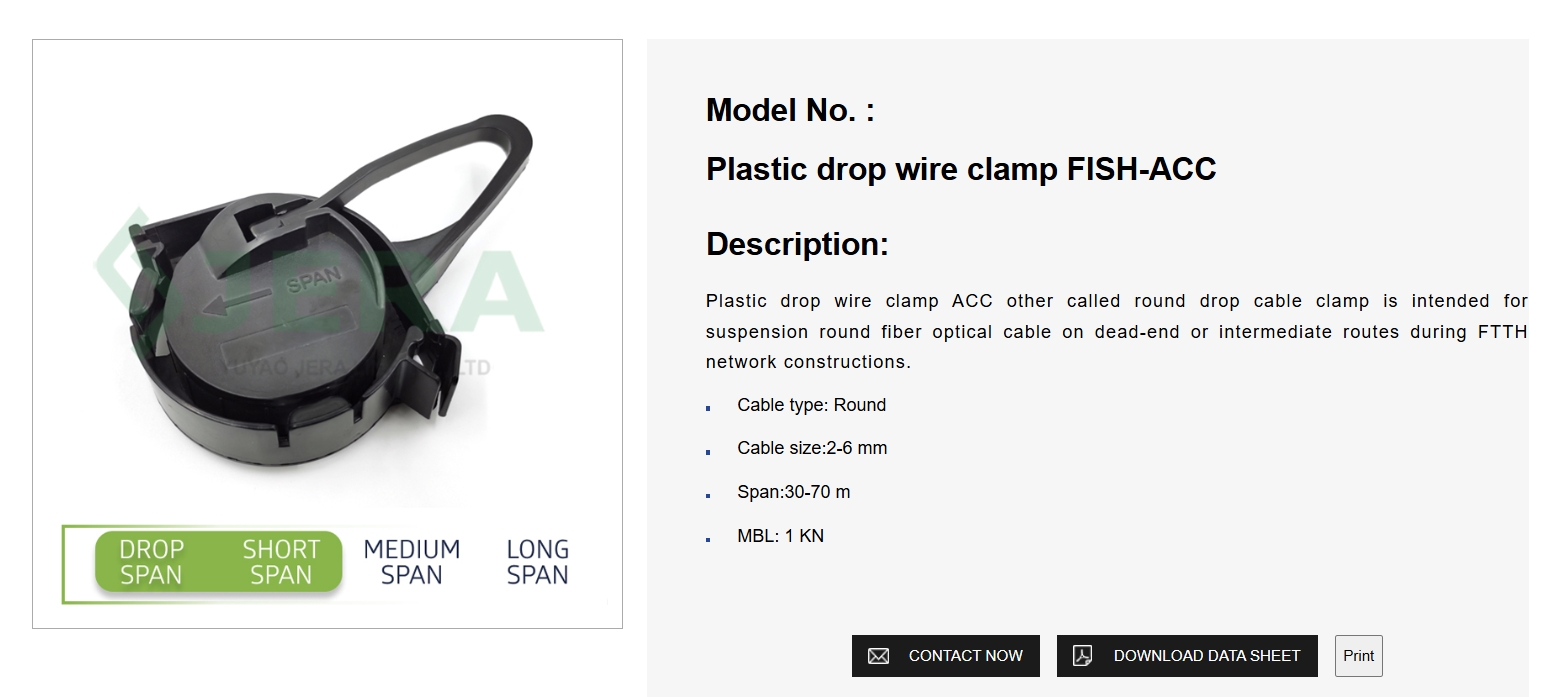Select the product title Plastic drop wire clamp FISH-ACC
The height and width of the screenshot is (697, 1543).
(x=961, y=169)
